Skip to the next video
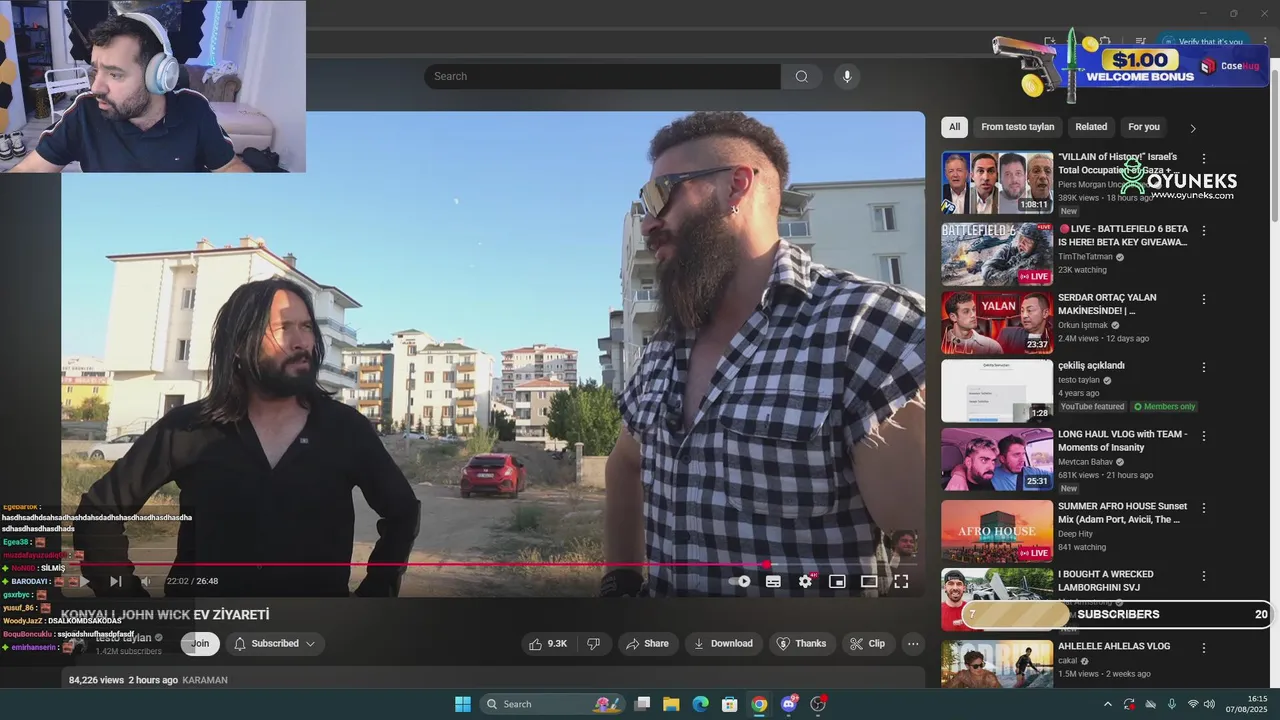This screenshot has height=720, width=1280. pos(116,581)
